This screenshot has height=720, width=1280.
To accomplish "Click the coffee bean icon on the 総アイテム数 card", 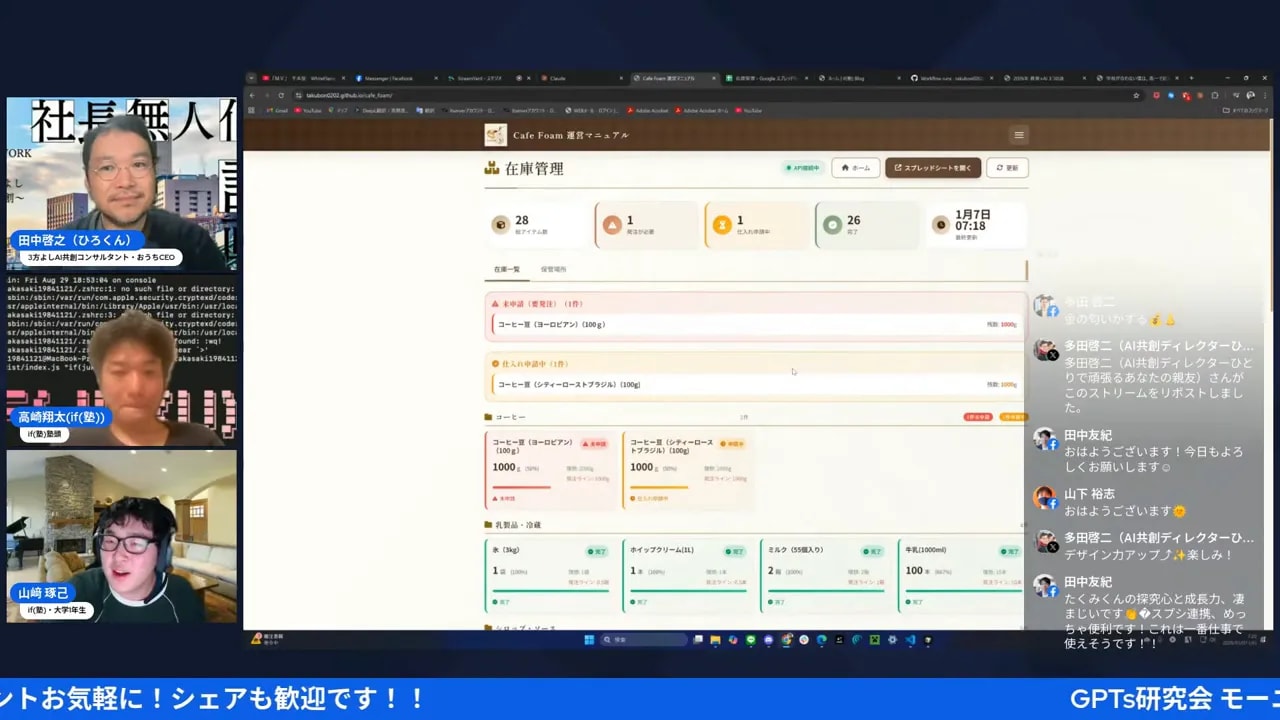I will (498, 223).
